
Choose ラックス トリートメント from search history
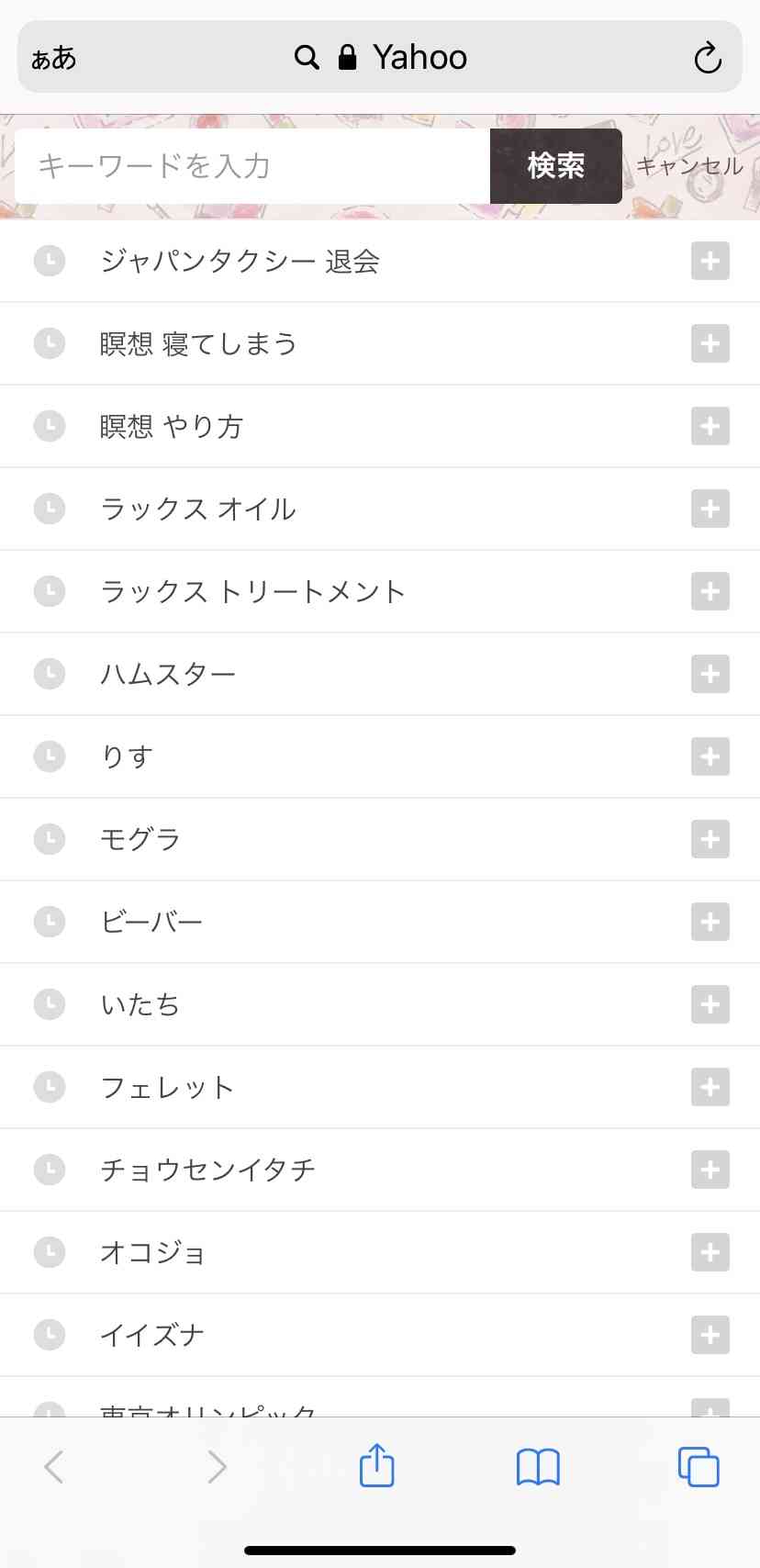[x=252, y=591]
